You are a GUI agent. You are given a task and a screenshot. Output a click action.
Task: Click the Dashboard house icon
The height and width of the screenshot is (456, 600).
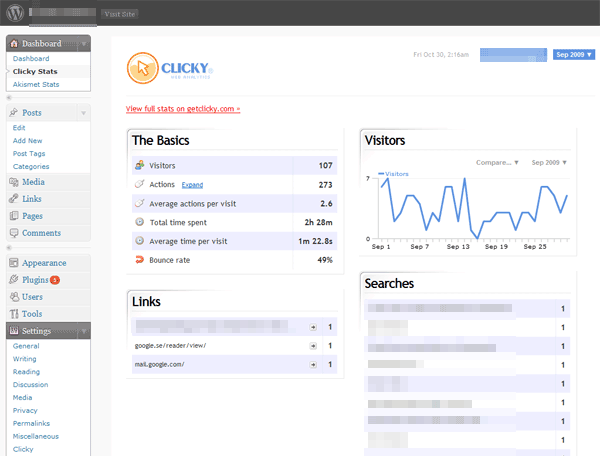point(14,44)
